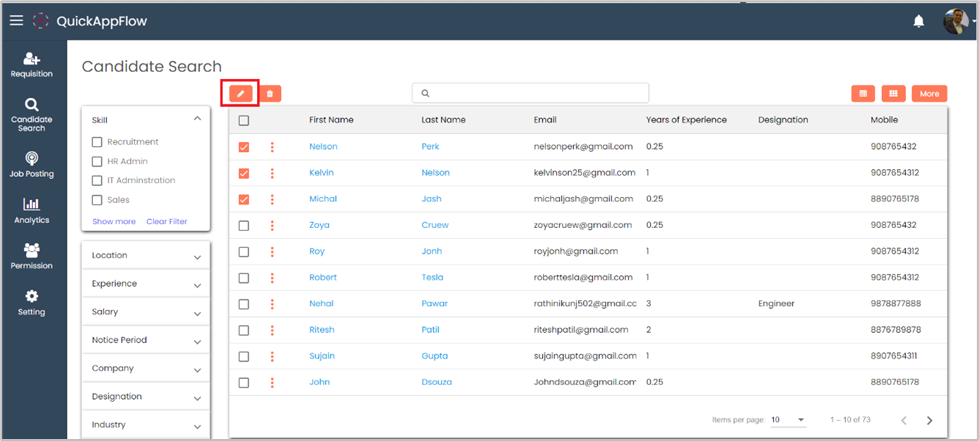The height and width of the screenshot is (441, 979).
Task: Tick the select-all header checkbox
Action: [x=244, y=120]
